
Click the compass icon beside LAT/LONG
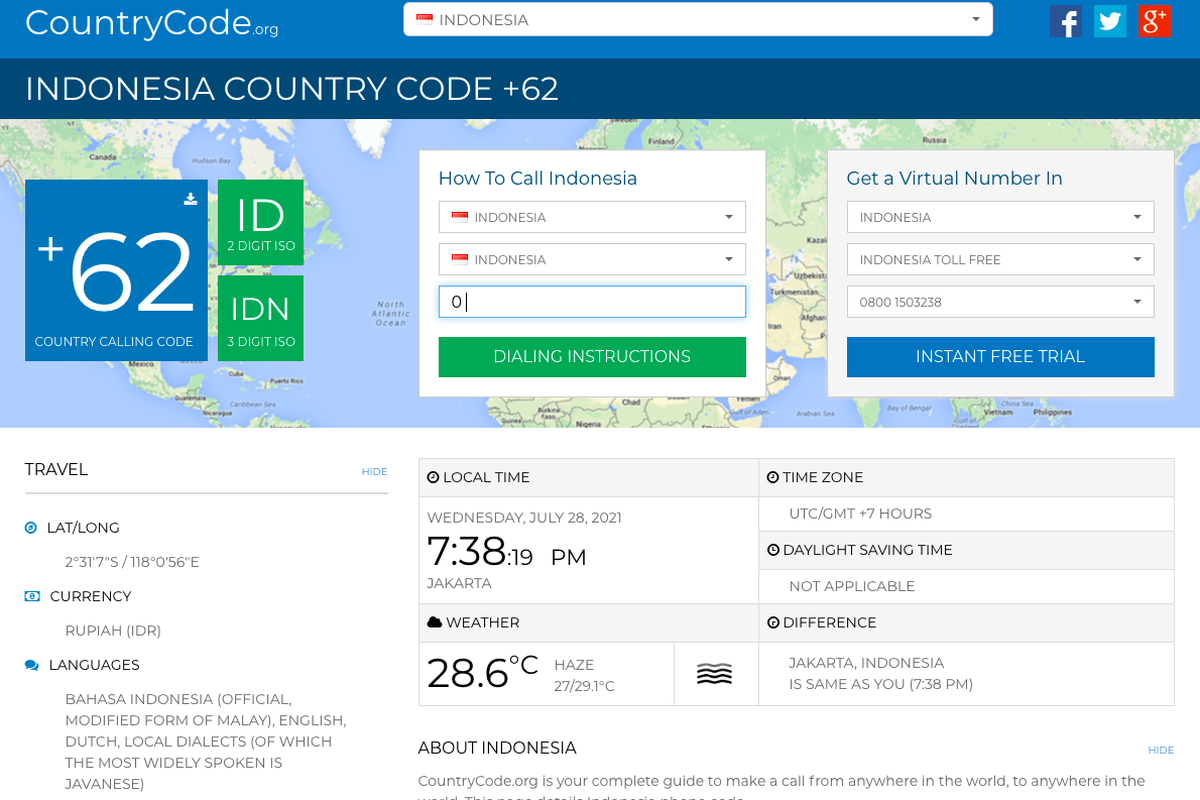(x=31, y=527)
